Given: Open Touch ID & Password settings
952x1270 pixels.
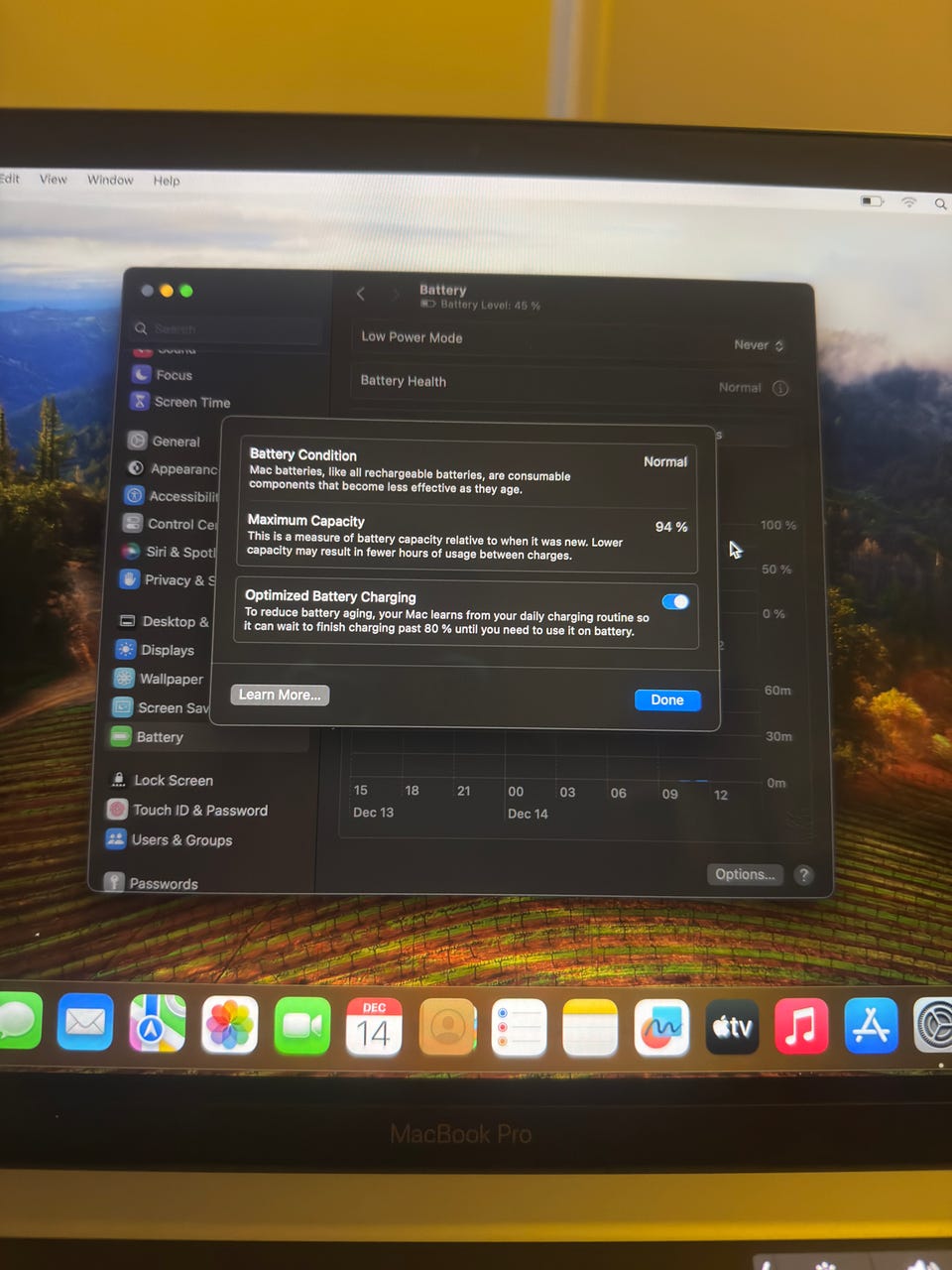Looking at the screenshot, I should click(187, 811).
